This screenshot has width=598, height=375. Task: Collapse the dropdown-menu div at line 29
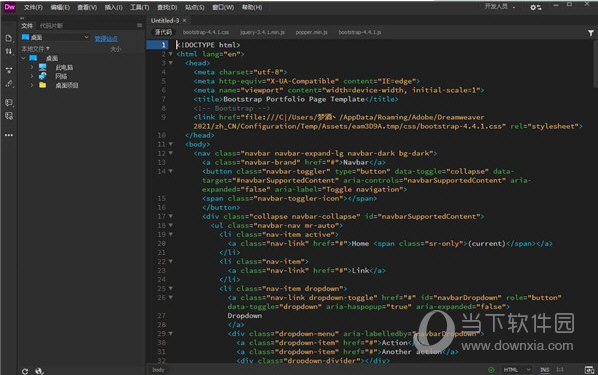170,334
